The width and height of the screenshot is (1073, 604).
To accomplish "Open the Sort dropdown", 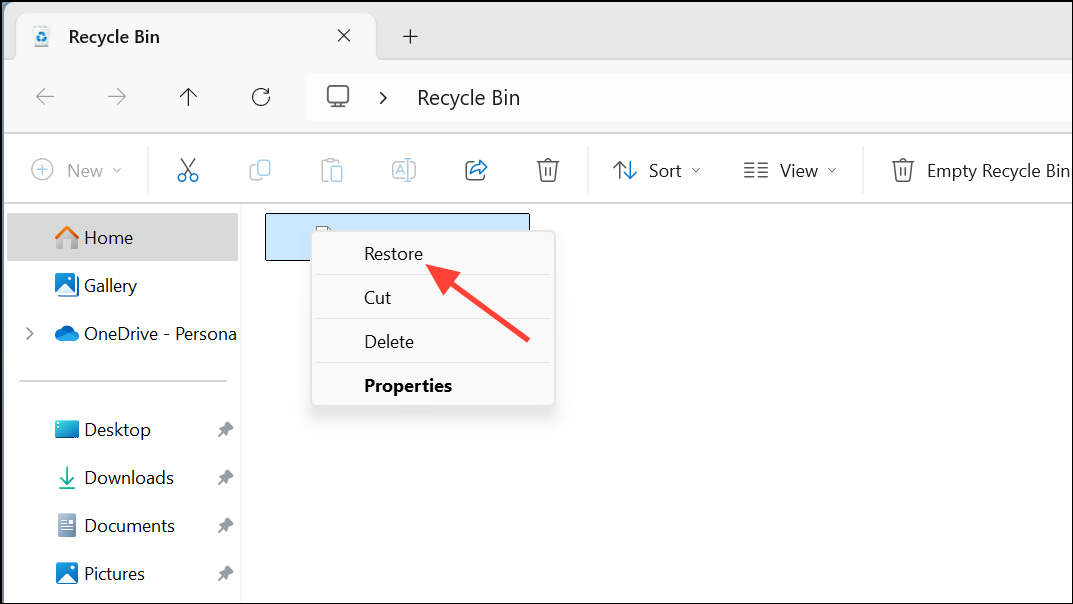I will [x=656, y=170].
